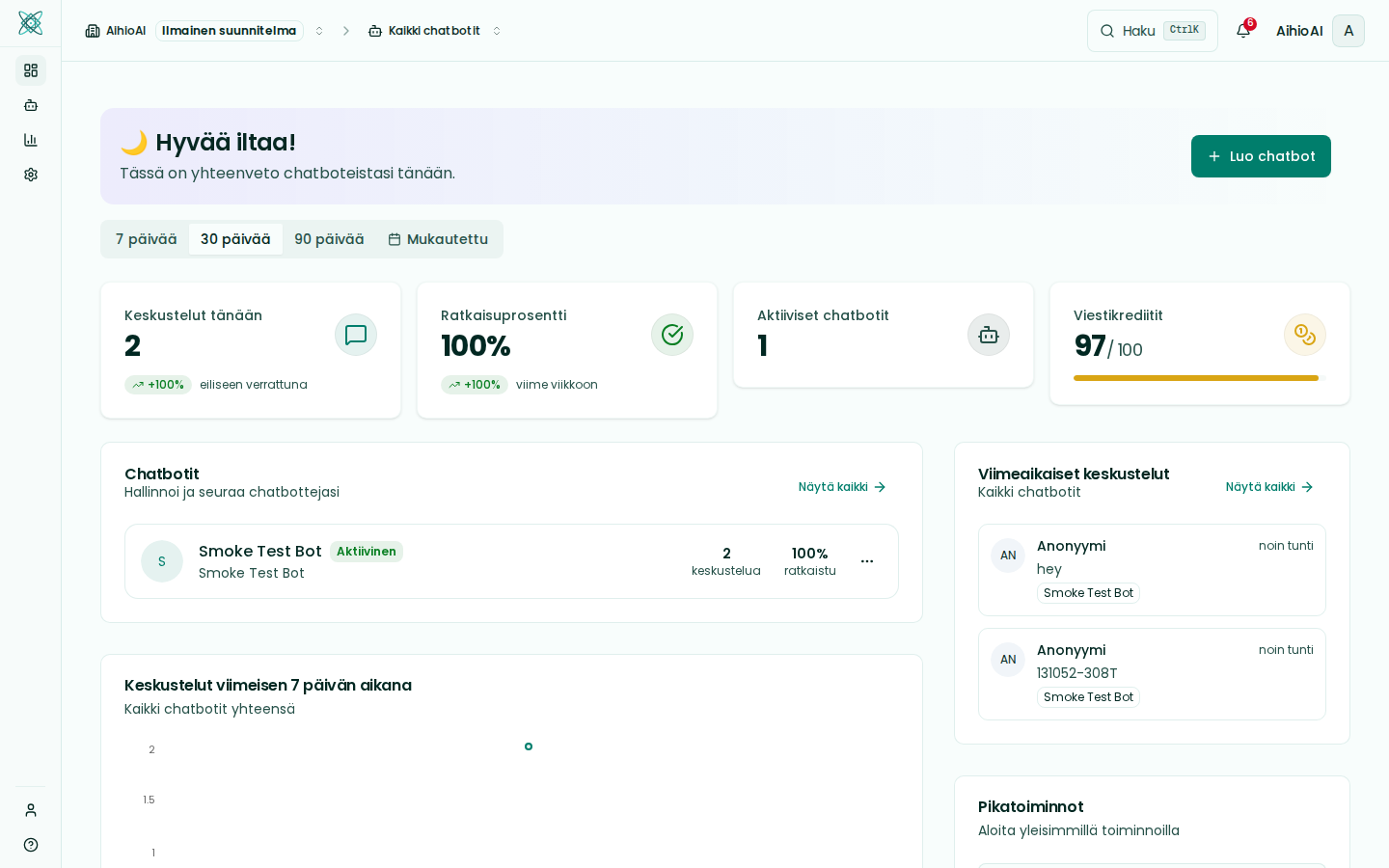Click Näytä kaikki link for Chatbotit
The height and width of the screenshot is (868, 1389).
click(842, 487)
